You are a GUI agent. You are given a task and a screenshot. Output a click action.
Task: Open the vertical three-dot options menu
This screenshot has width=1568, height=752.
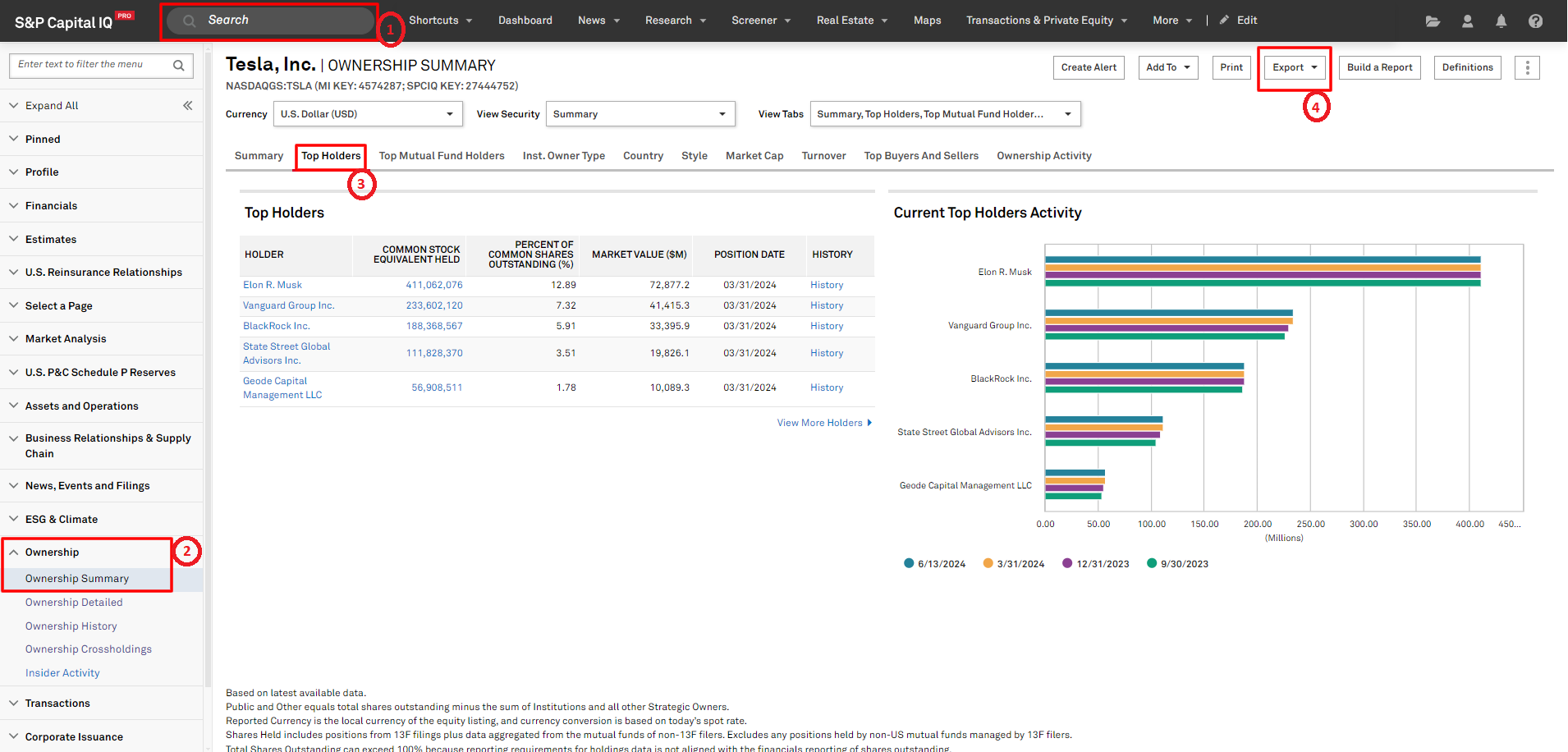point(1527,67)
